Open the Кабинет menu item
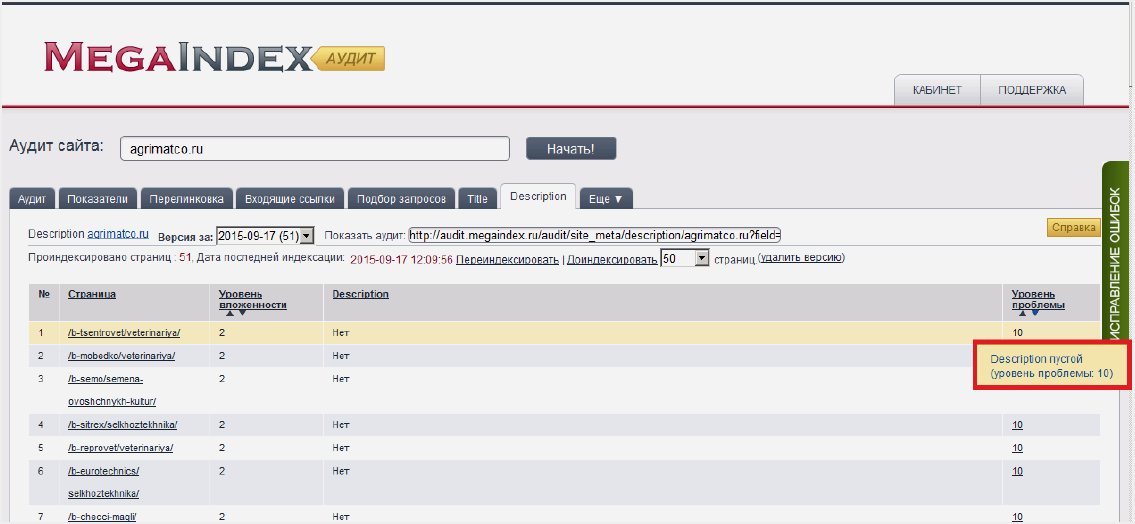 click(x=937, y=90)
